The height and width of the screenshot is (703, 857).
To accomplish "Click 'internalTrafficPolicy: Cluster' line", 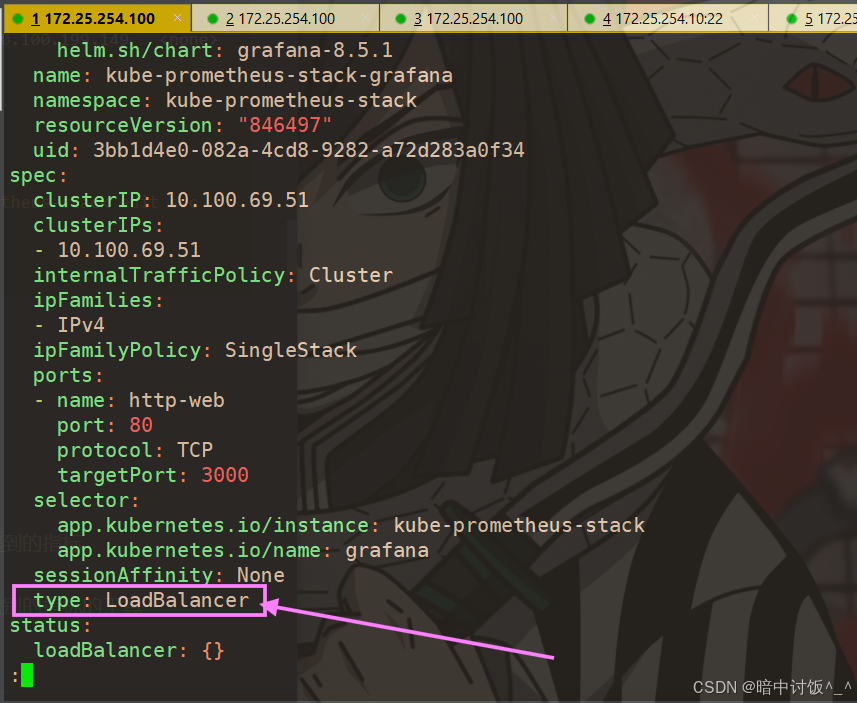I will [213, 275].
